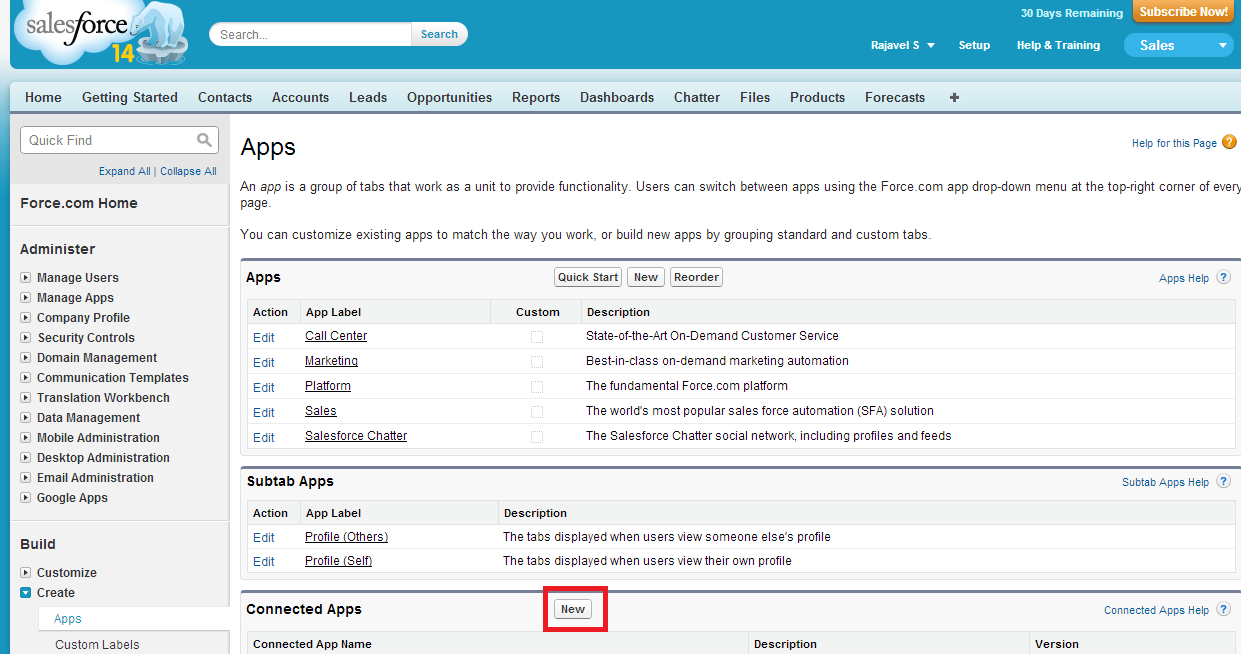Click the Salesforce logo
Viewport: 1241px width, 654px height.
98,33
